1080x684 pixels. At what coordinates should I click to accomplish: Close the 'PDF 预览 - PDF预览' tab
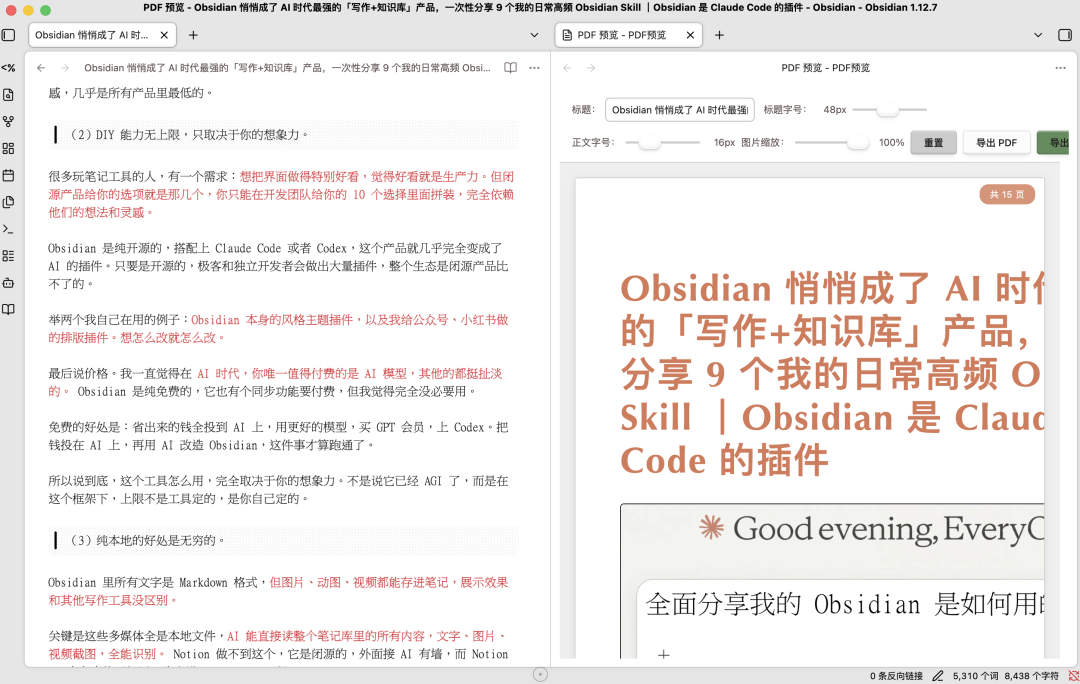[690, 35]
